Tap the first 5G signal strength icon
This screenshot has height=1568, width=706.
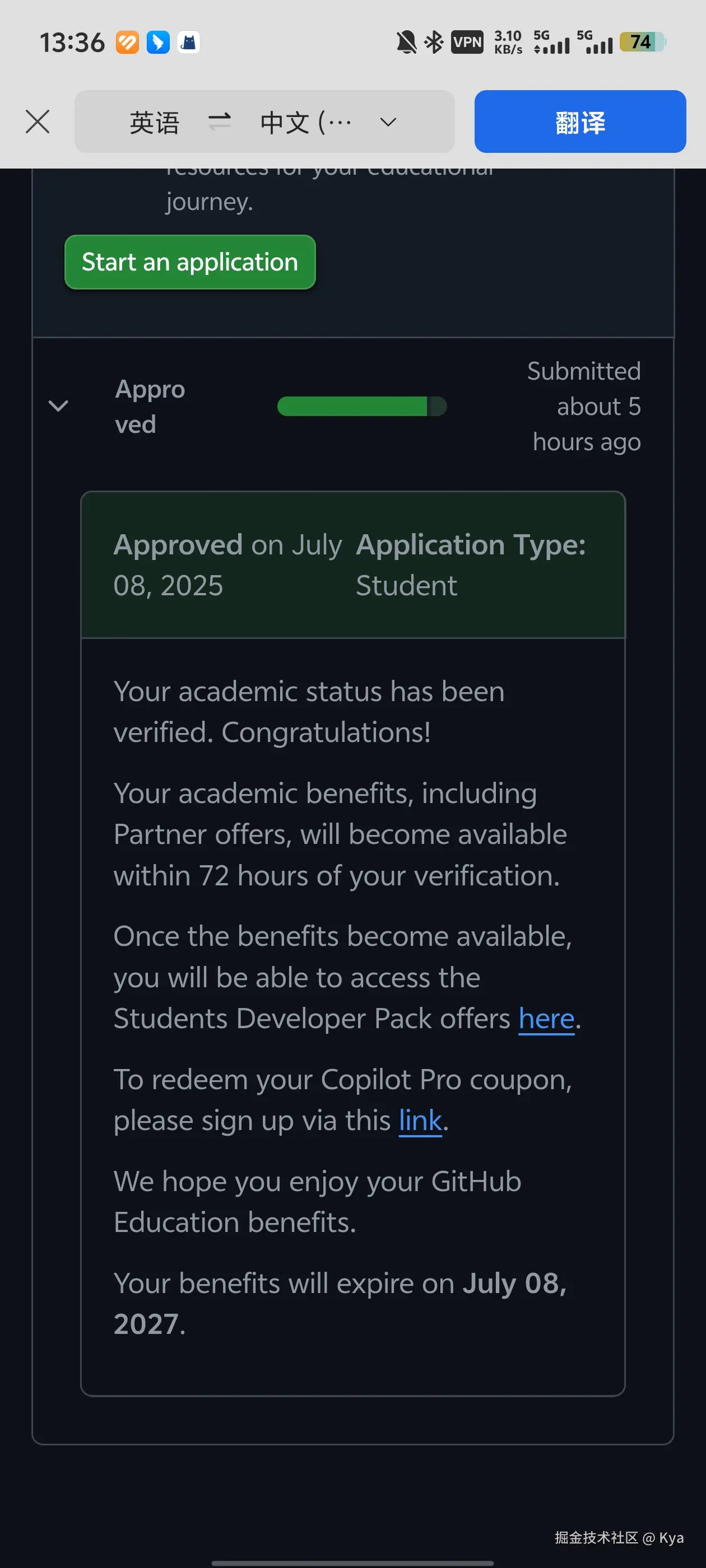tap(551, 42)
